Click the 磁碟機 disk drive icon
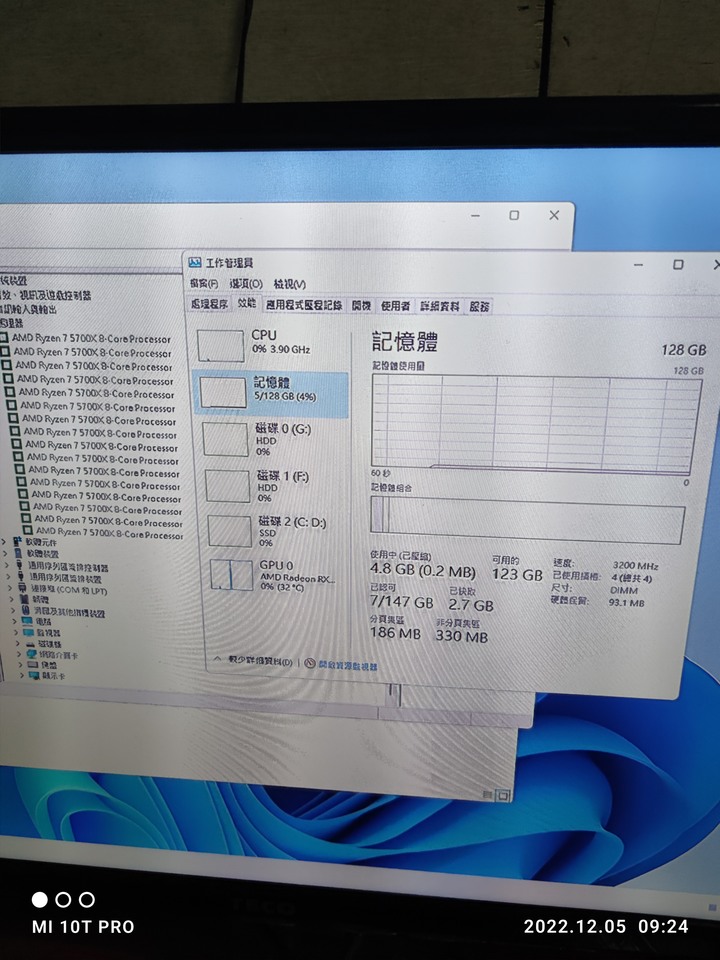 click(31, 643)
